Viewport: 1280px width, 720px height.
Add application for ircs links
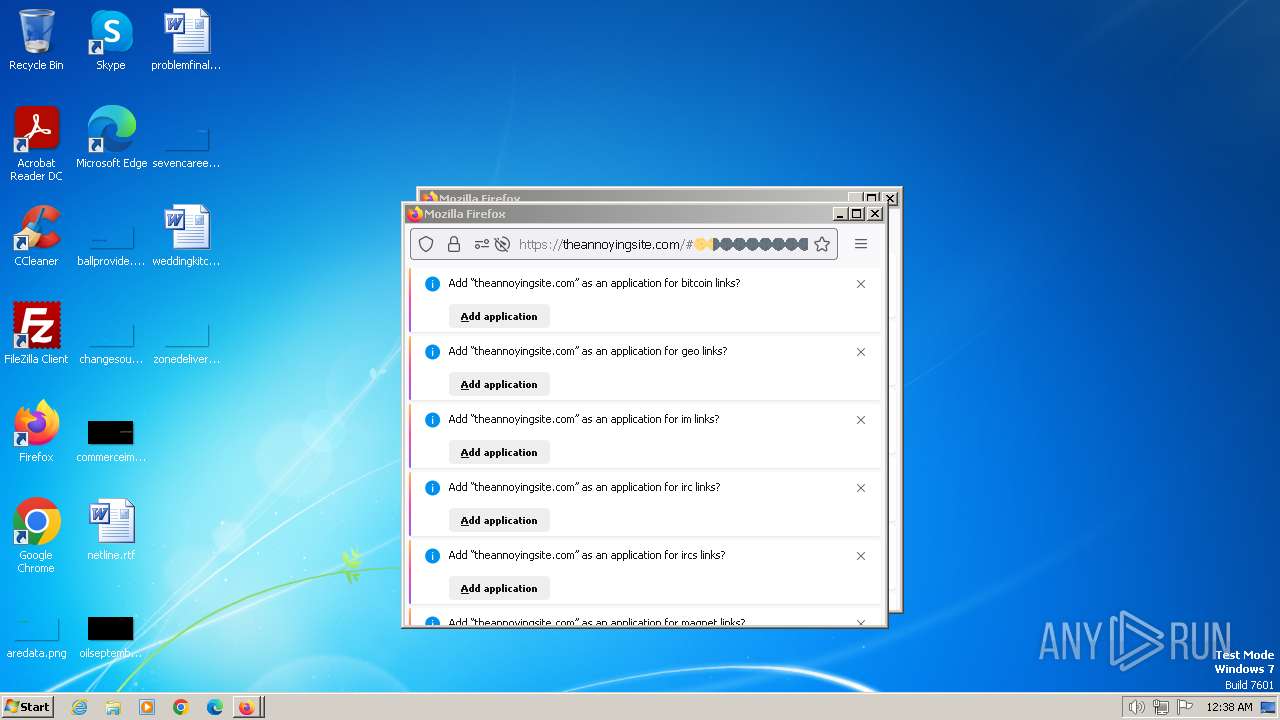point(499,588)
